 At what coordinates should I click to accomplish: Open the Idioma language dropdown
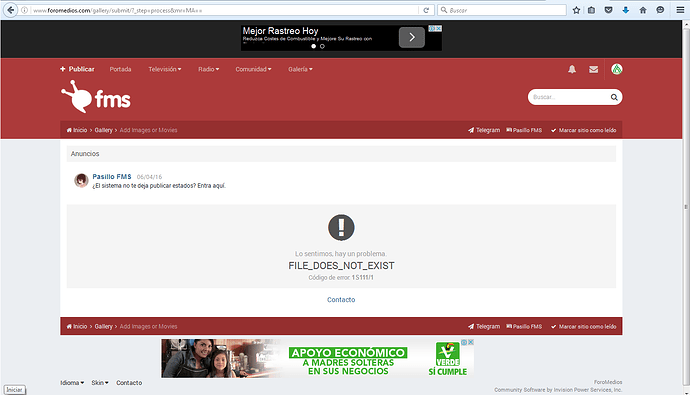coord(72,383)
